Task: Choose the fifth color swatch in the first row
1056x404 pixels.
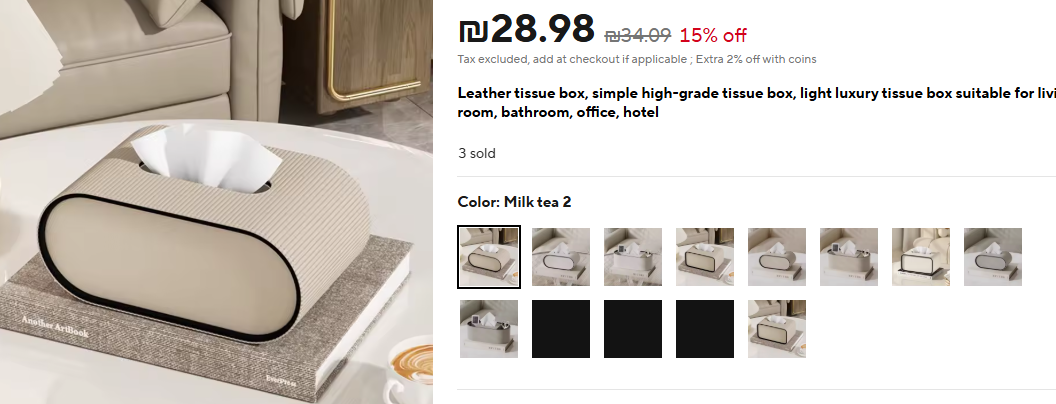Action: pos(777,257)
